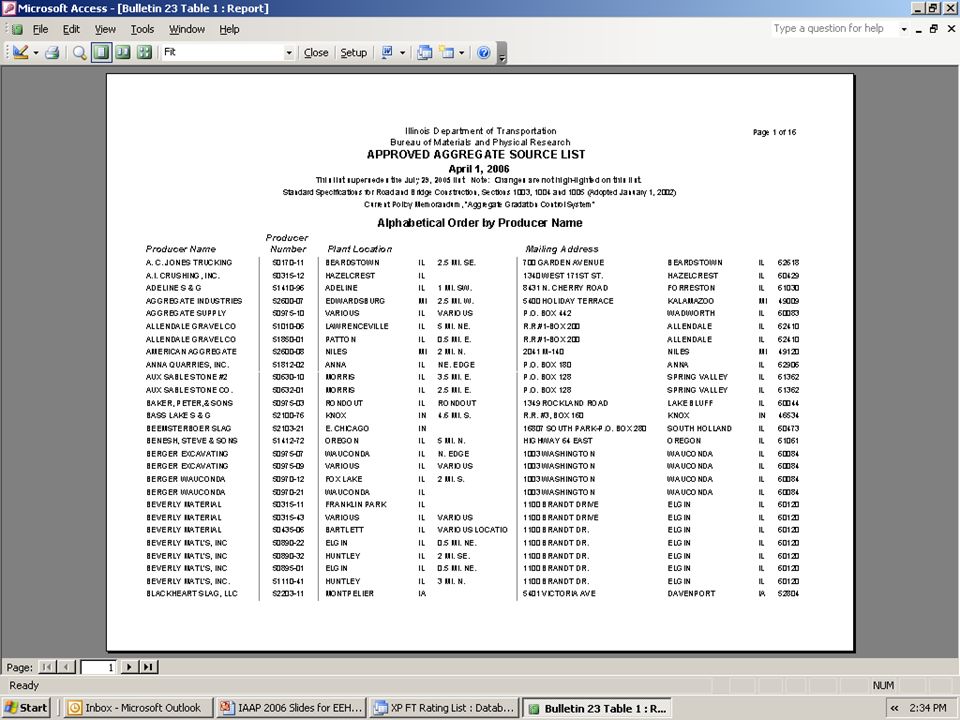Expand the New Object dropdown arrow
The image size is (960, 720).
pyautogui.click(x=462, y=53)
